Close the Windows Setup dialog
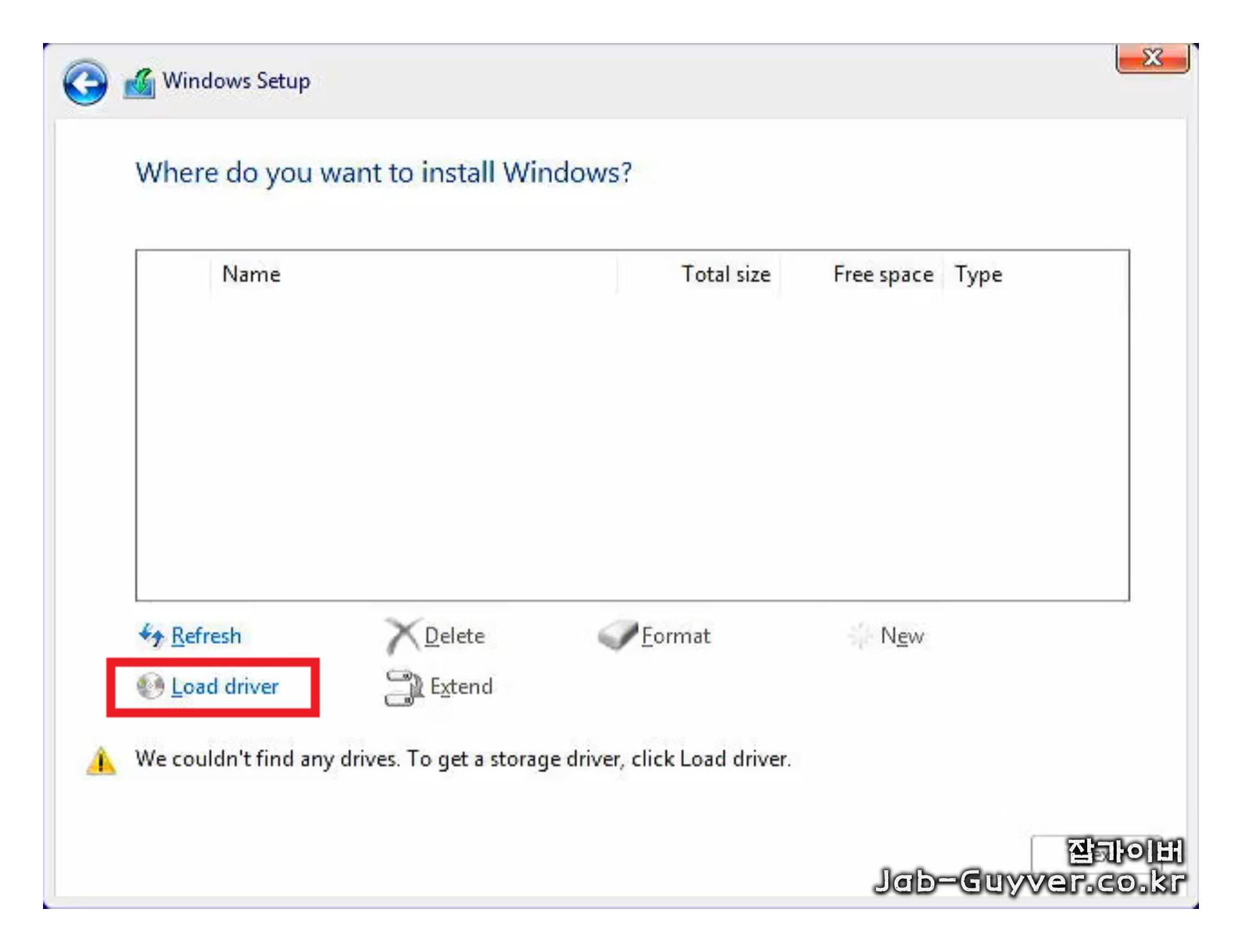This screenshot has height=952, width=1242. pyautogui.click(x=1152, y=58)
